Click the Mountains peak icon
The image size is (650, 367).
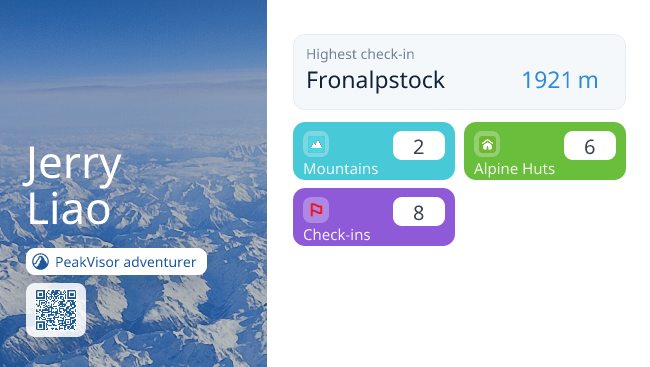[316, 144]
